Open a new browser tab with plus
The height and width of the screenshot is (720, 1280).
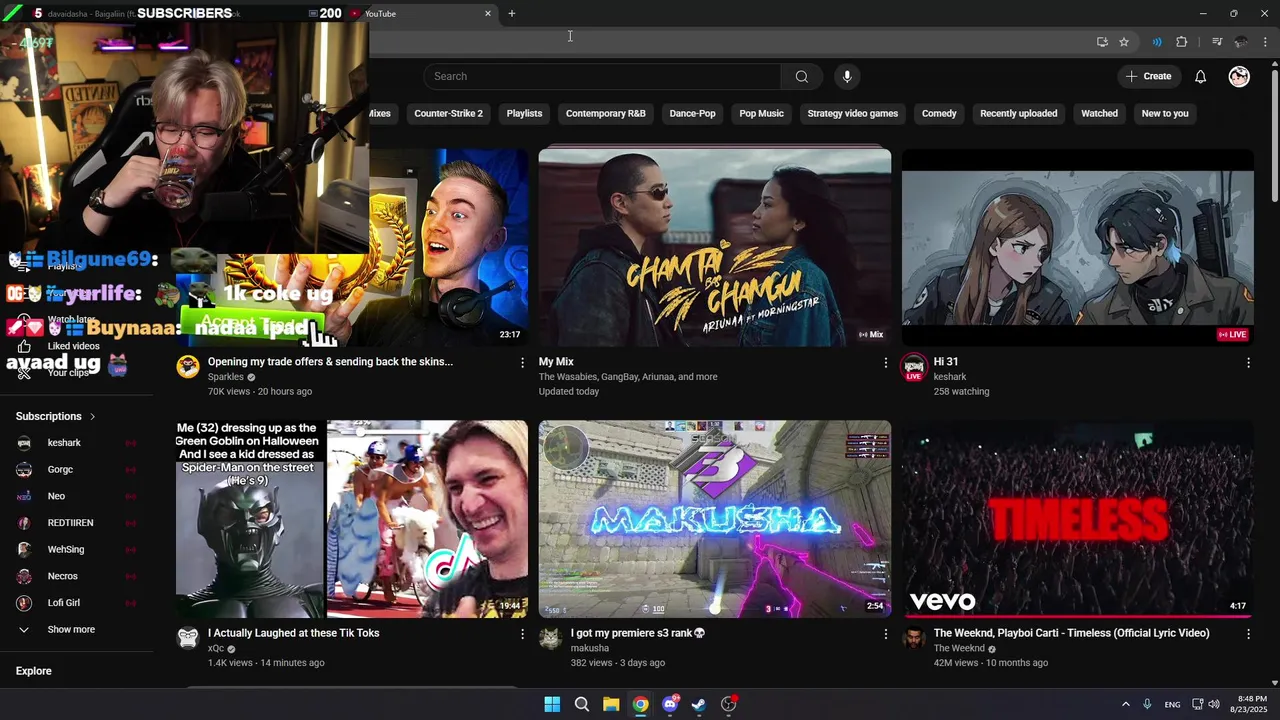[512, 13]
